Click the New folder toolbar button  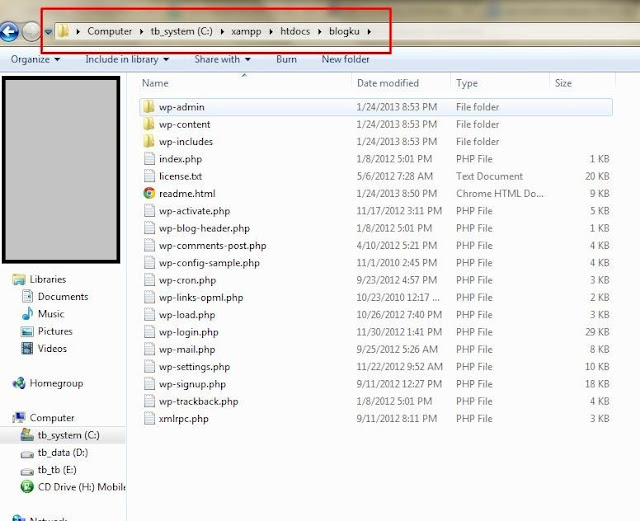pyautogui.click(x=345, y=59)
